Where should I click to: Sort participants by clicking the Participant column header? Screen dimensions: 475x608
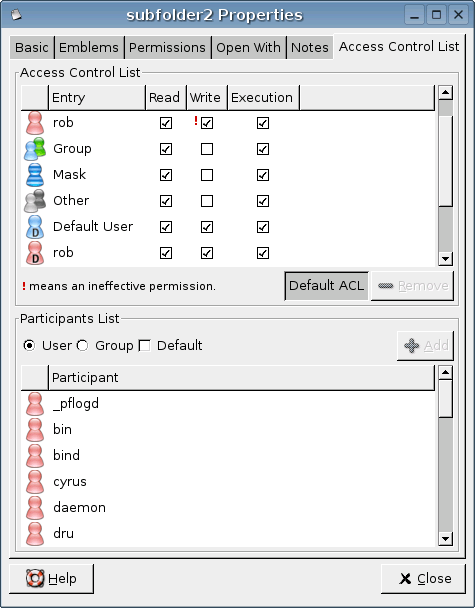[241, 377]
